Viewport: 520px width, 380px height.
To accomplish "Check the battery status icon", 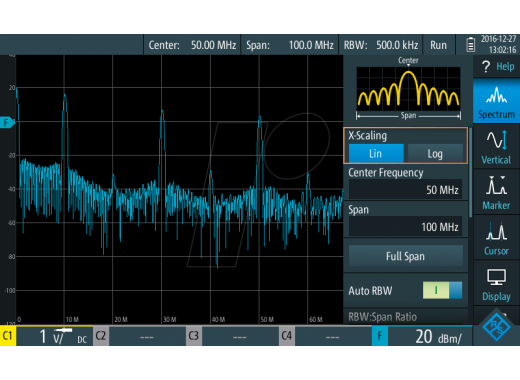I will tap(470, 45).
